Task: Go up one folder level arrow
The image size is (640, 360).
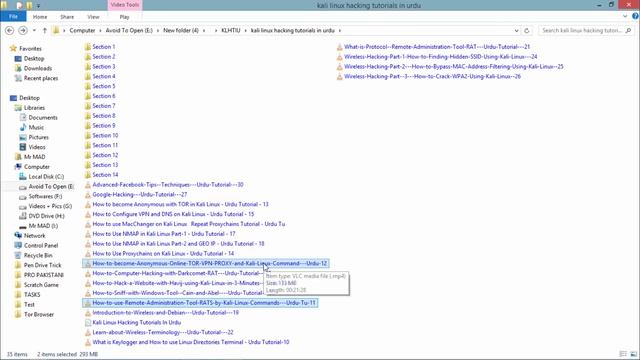Action: click(x=45, y=31)
